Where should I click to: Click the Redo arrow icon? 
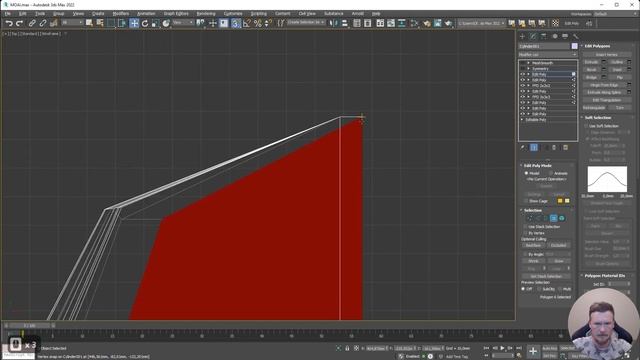coord(19,23)
